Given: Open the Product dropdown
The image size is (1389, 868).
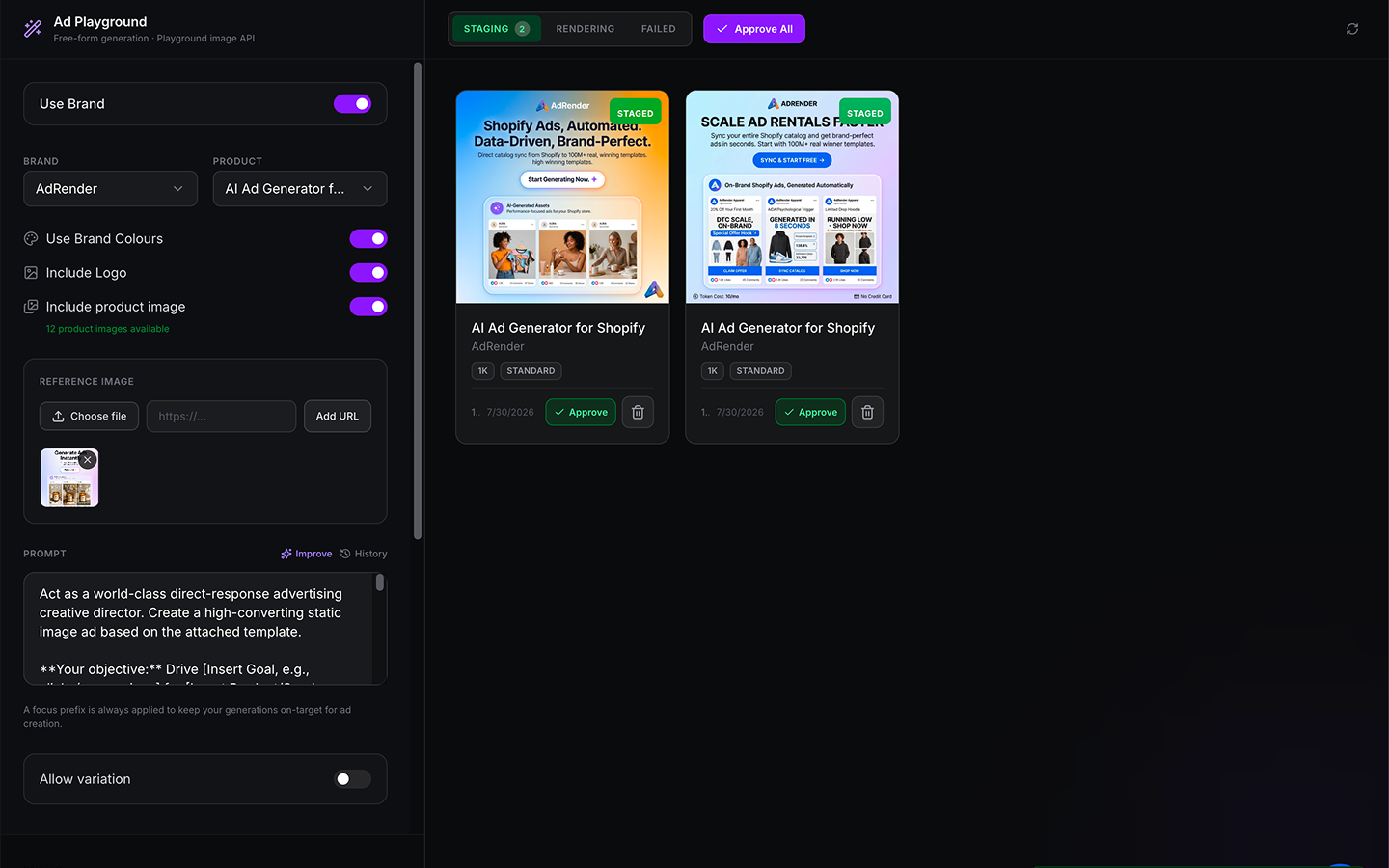Looking at the screenshot, I should point(300,189).
